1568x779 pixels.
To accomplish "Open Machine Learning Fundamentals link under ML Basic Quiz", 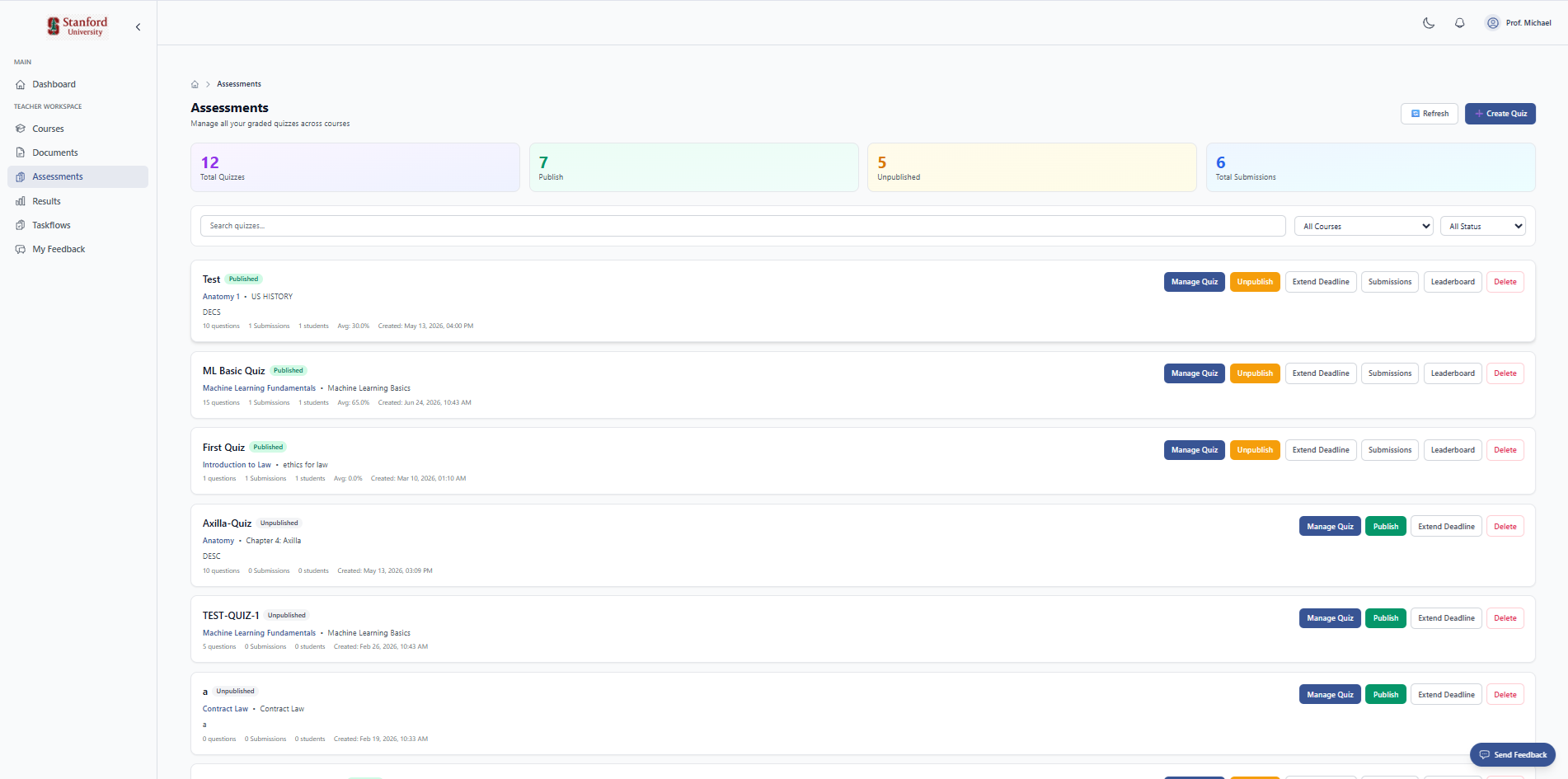I will pyautogui.click(x=259, y=388).
